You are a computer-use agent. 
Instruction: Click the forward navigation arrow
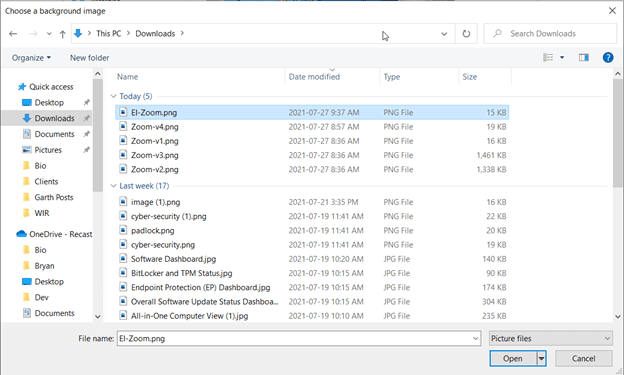[x=33, y=34]
